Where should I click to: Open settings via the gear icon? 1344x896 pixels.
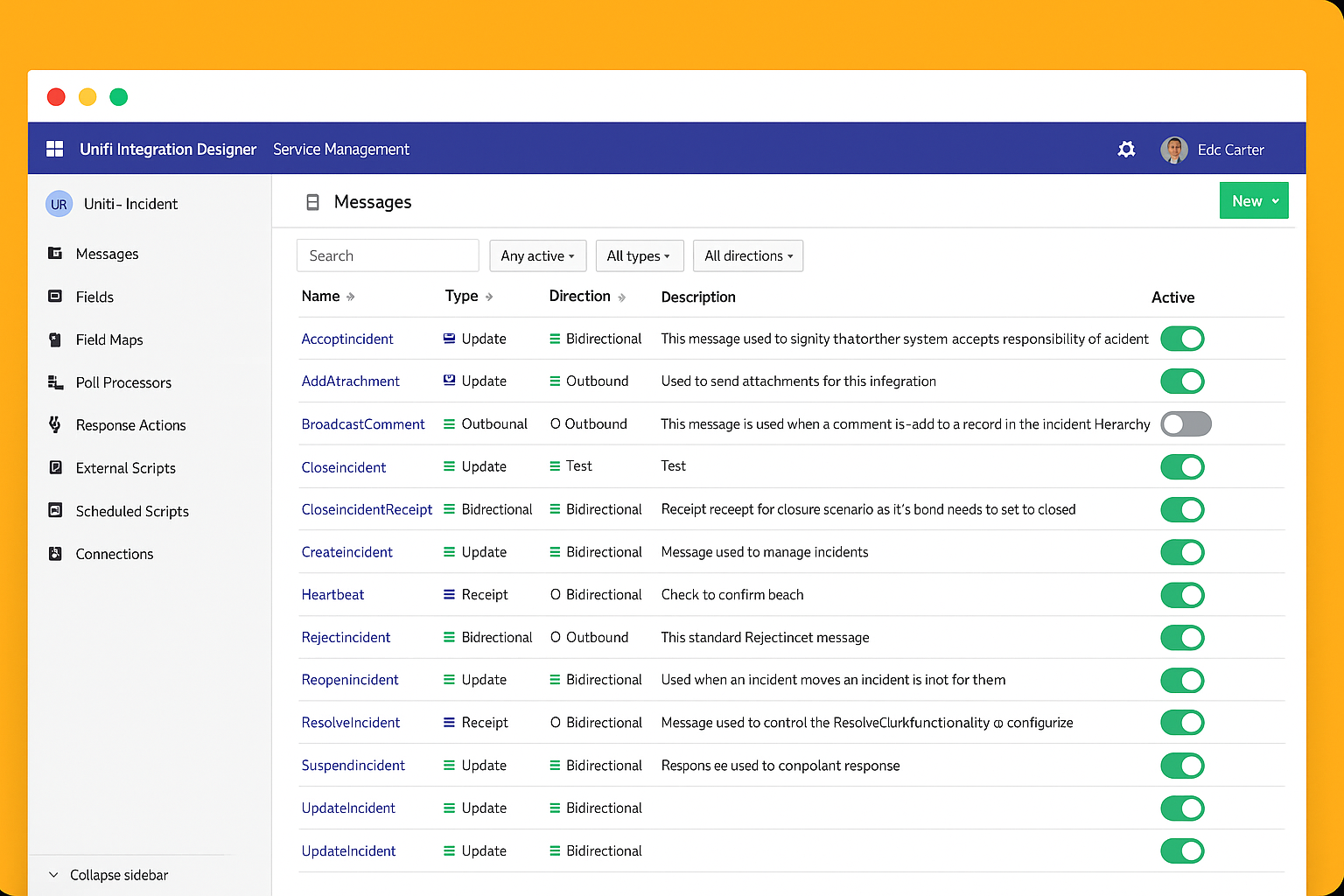pyautogui.click(x=1126, y=150)
